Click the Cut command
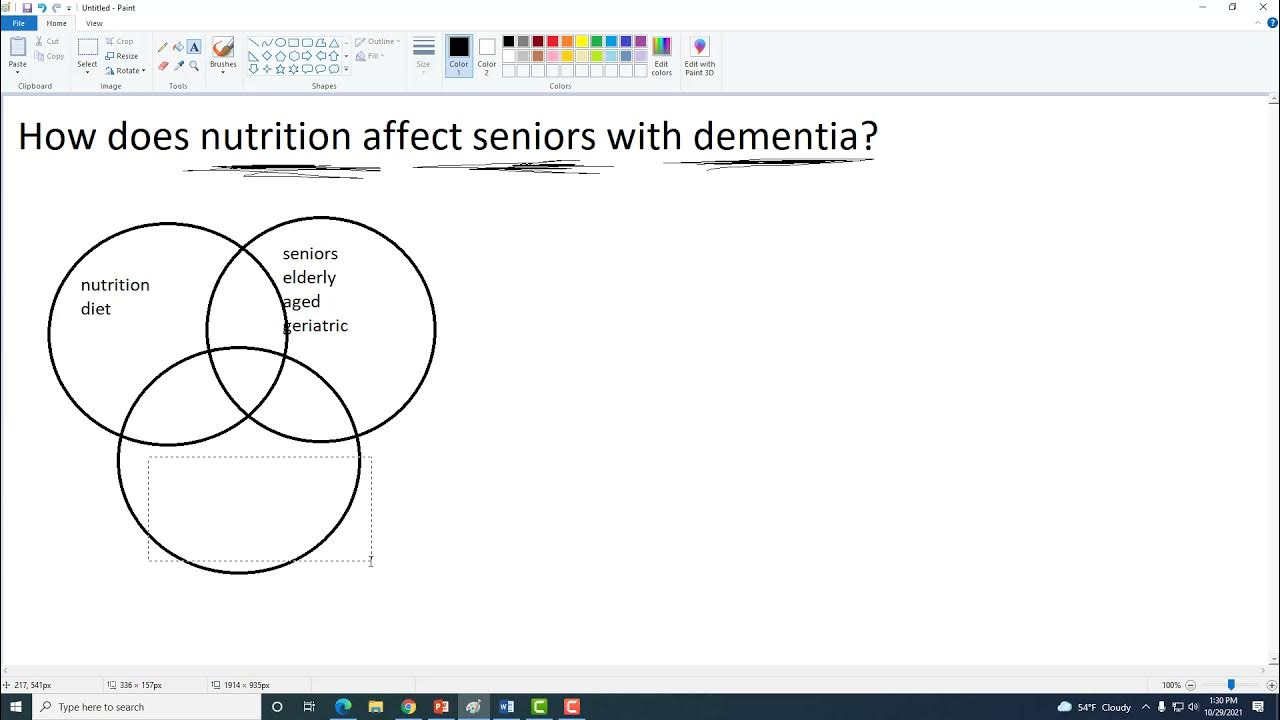 point(47,42)
